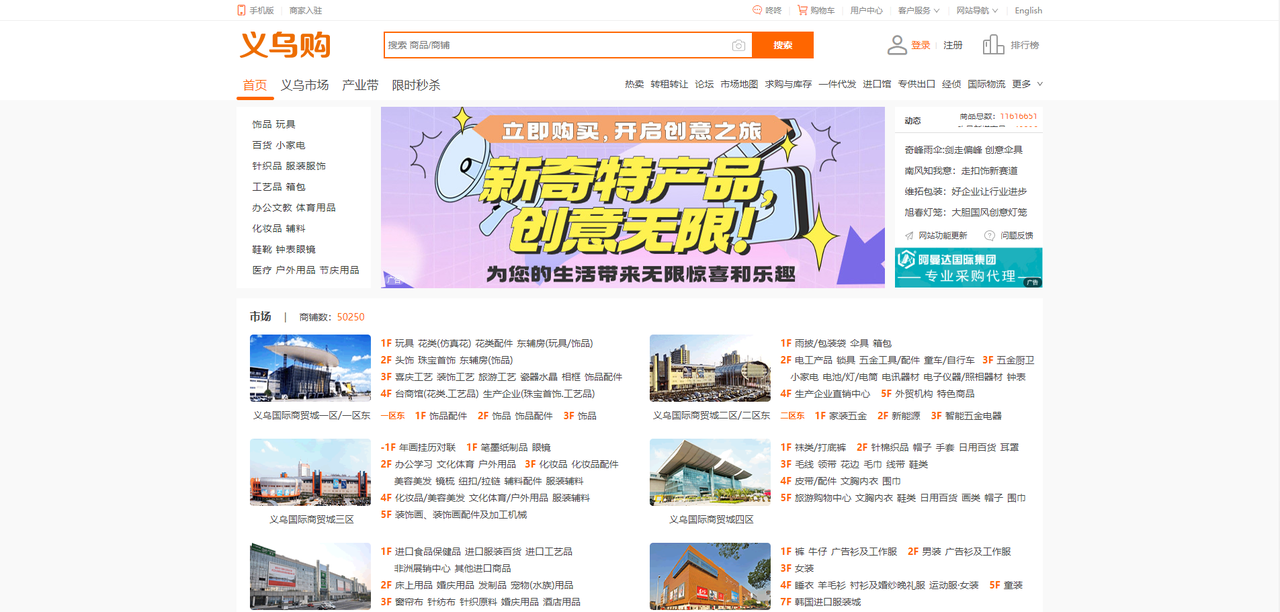Open the 市场地图 menu item
1280x612 pixels.
739,84
